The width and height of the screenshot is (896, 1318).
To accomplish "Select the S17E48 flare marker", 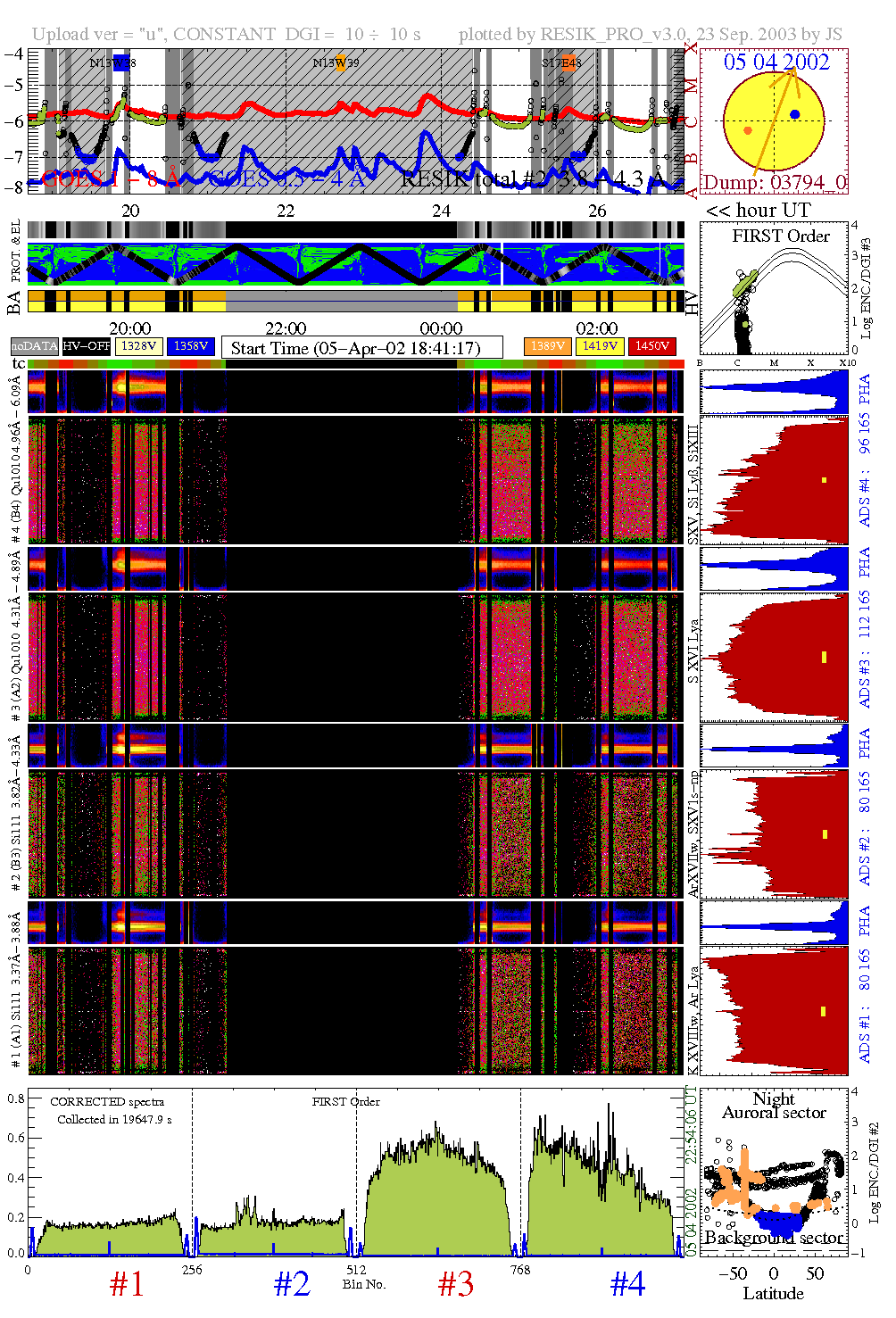I will [x=568, y=63].
